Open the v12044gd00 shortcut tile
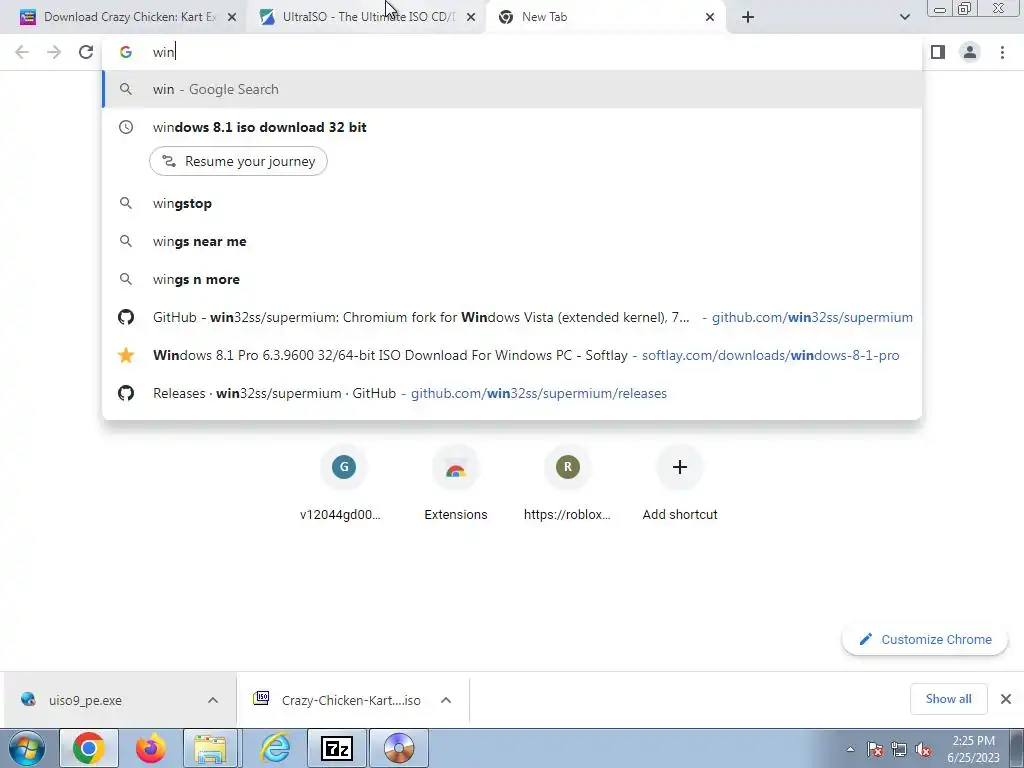 tap(344, 483)
